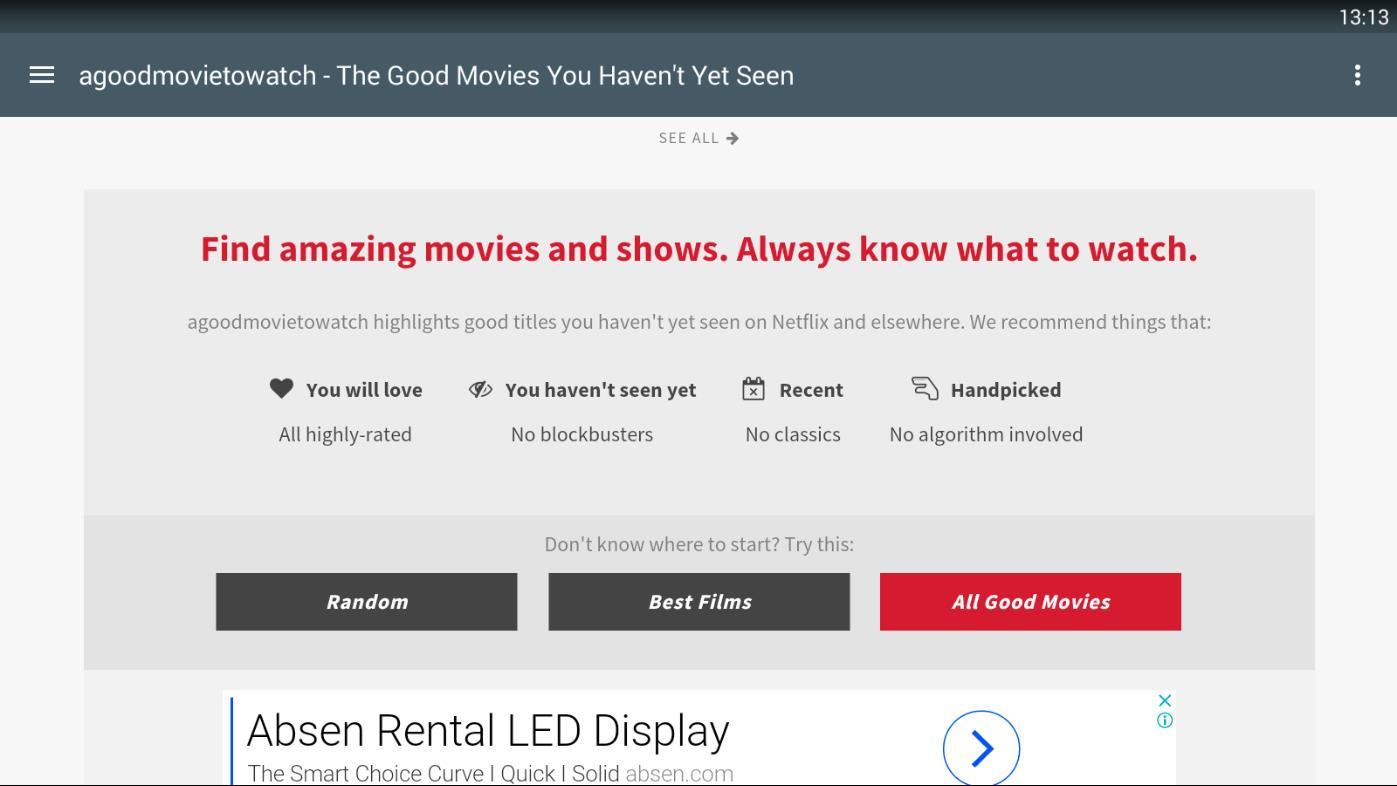
Task: Open All Good Movies button
Action: click(x=1030, y=602)
